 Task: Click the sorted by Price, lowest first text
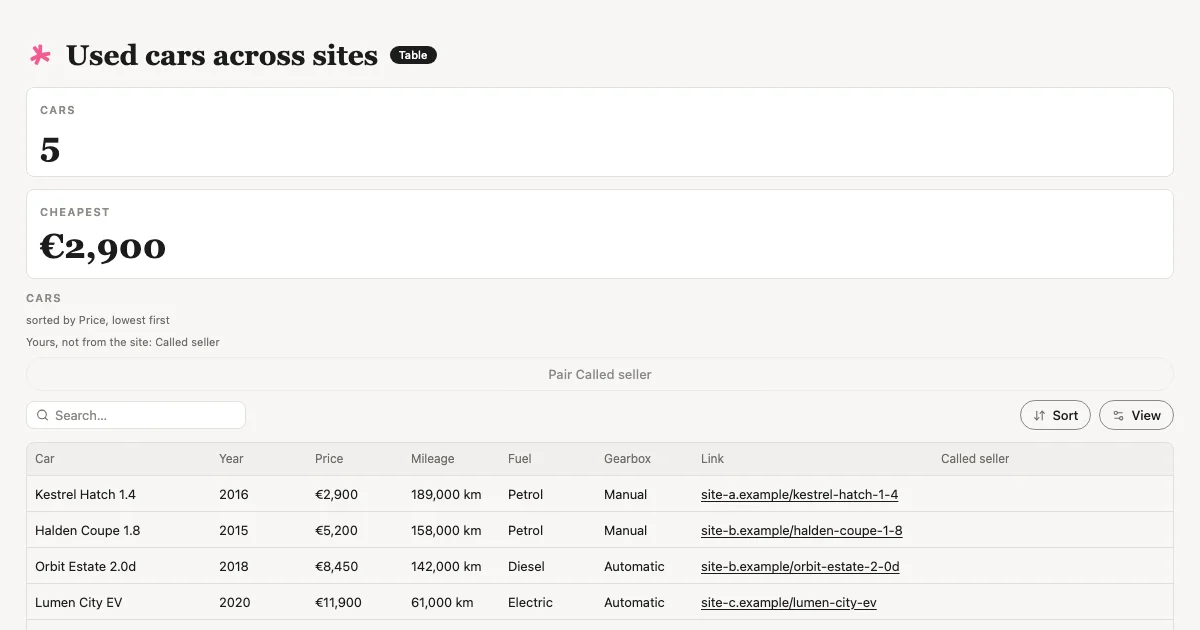point(98,320)
